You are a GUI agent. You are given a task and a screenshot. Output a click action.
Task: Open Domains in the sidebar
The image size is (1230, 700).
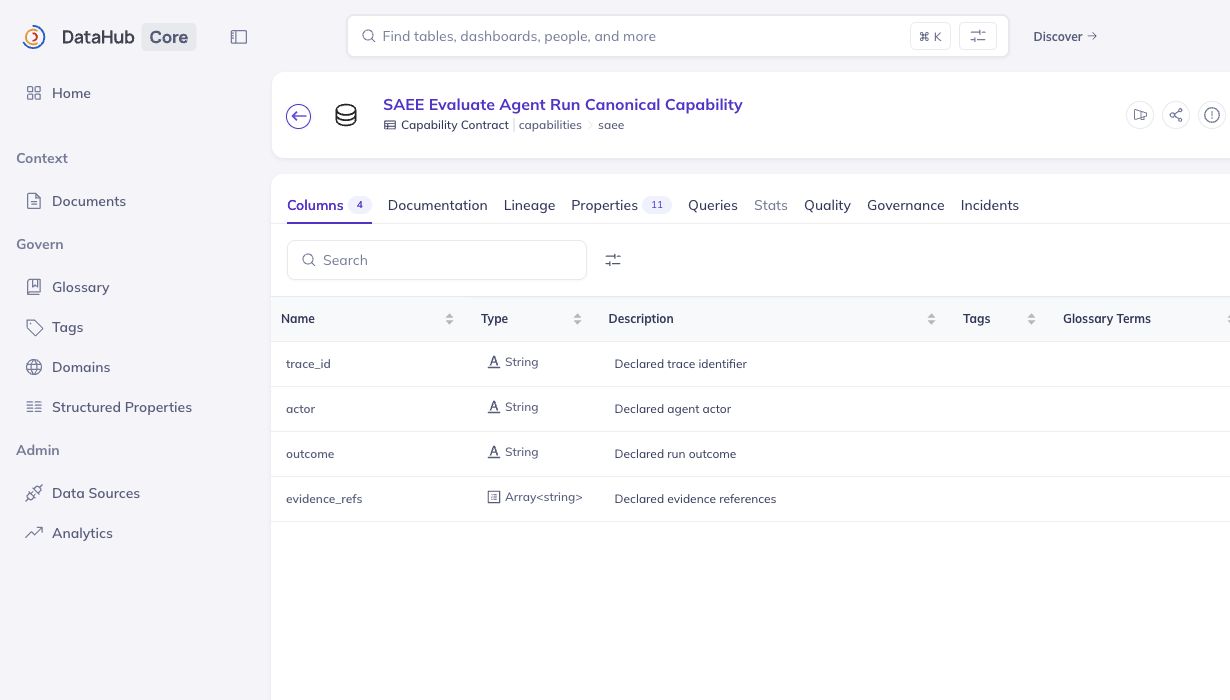click(x=81, y=367)
